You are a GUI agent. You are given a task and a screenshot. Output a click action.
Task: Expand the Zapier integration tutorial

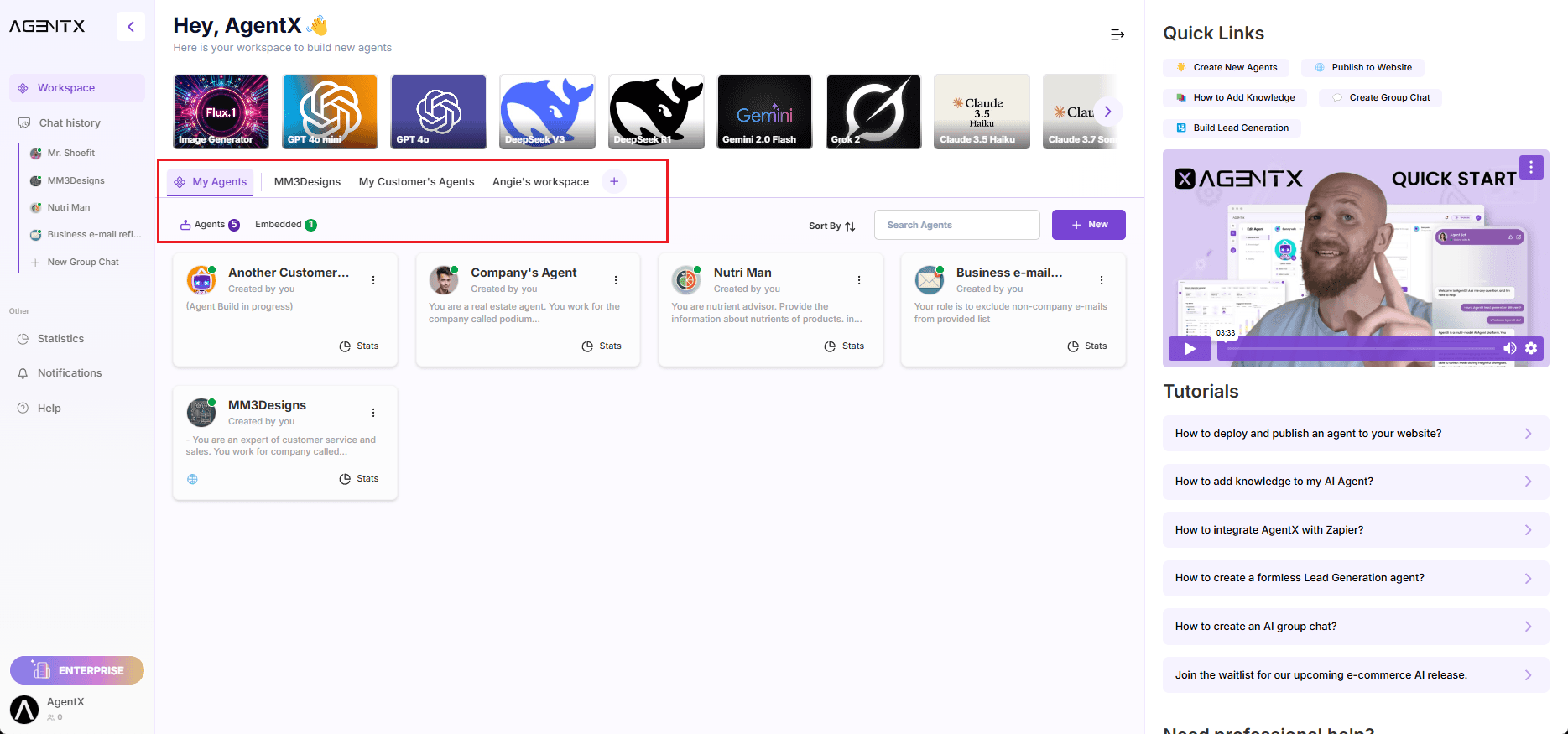1356,530
